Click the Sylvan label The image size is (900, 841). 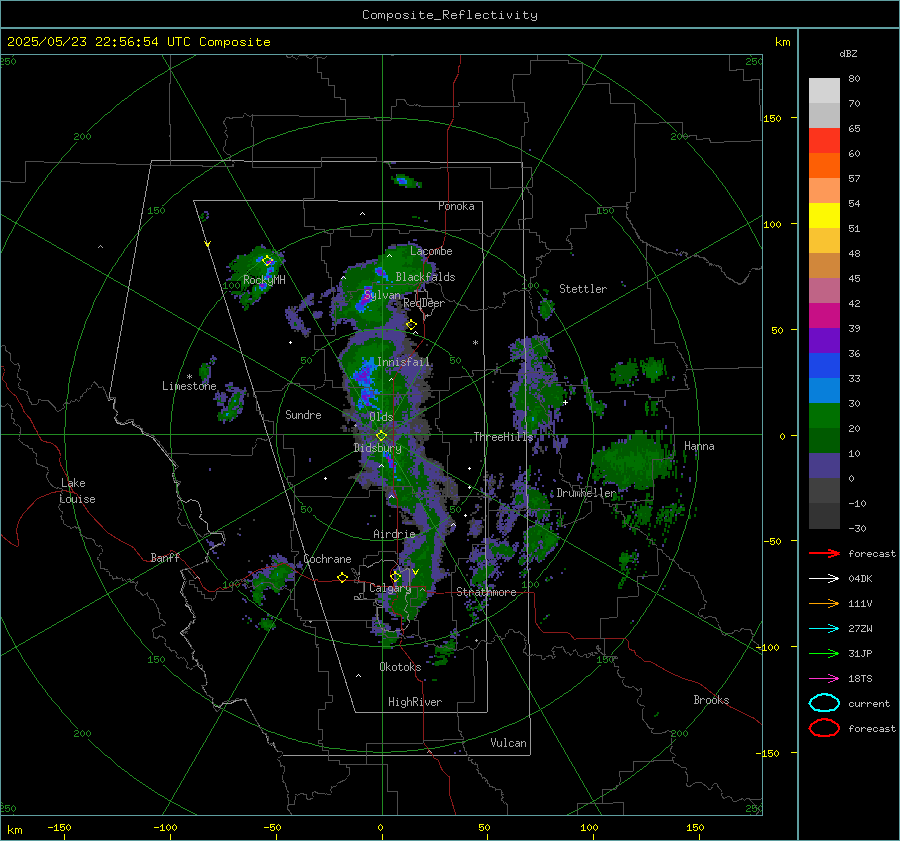(382, 295)
